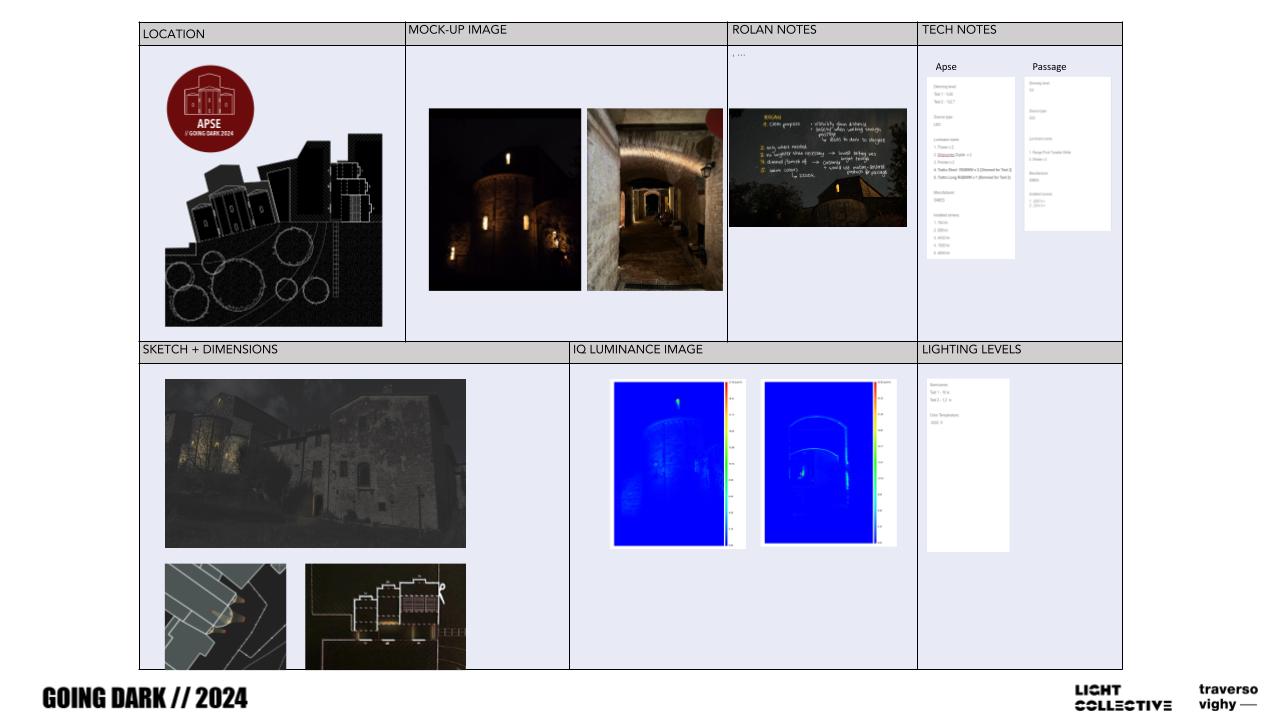The image size is (1280, 720).
Task: Select the Apse tech notes text box
Action: 971,168
